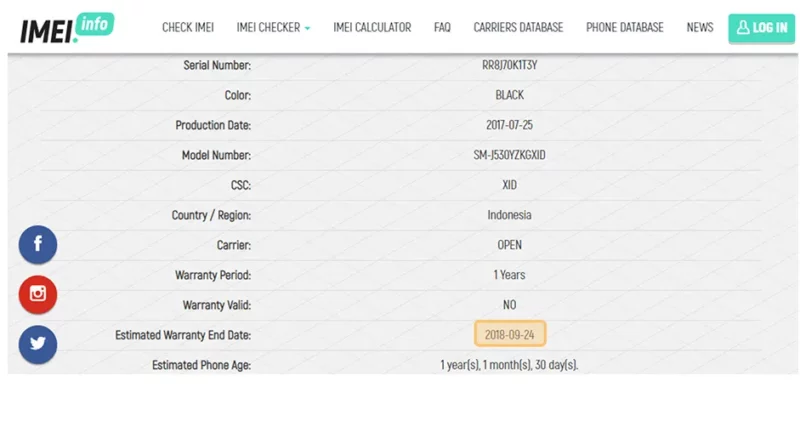Open the Instagram share icon

coord(38,294)
